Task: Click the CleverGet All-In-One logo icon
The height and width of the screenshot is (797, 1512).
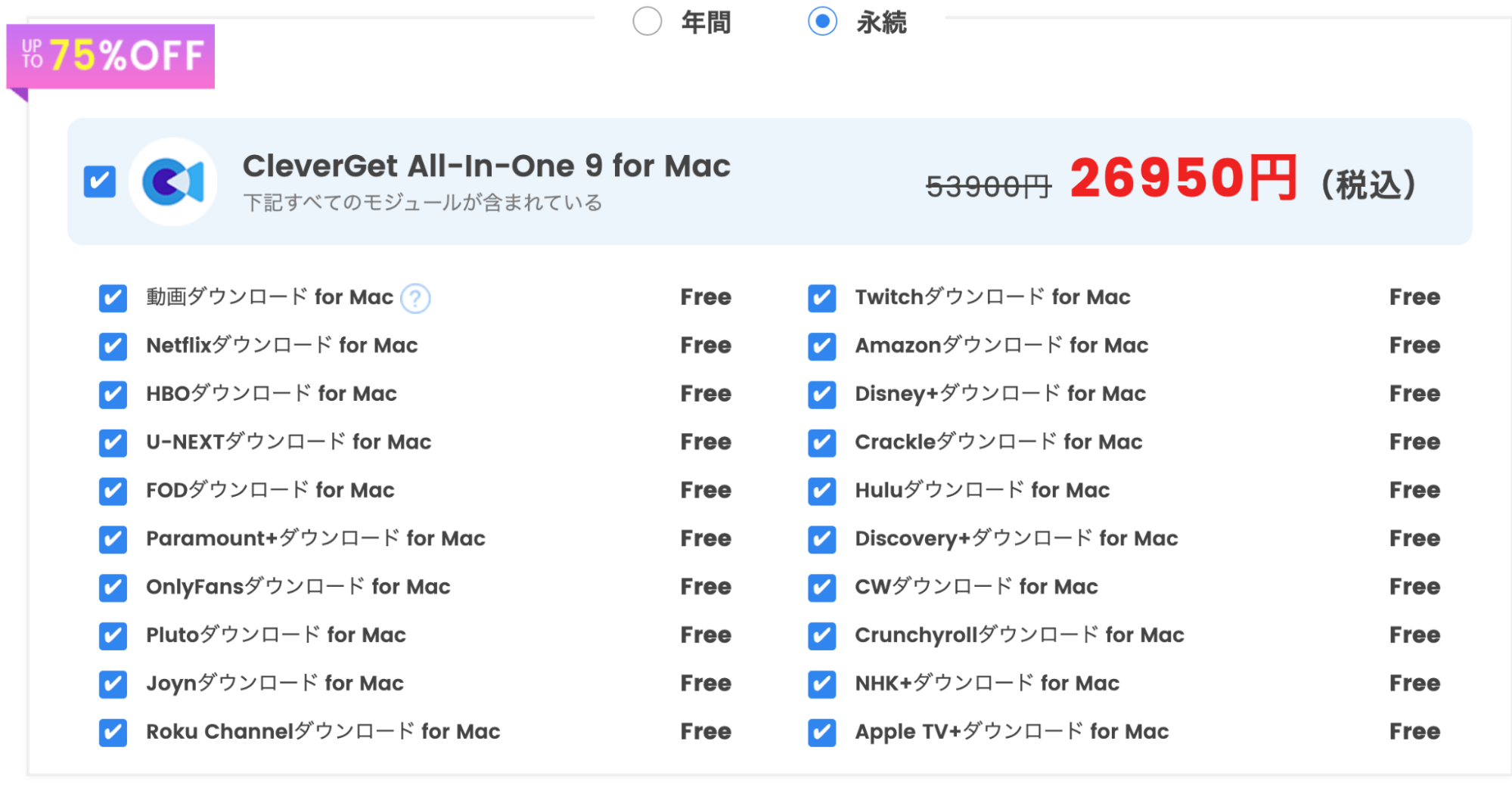Action: point(173,182)
